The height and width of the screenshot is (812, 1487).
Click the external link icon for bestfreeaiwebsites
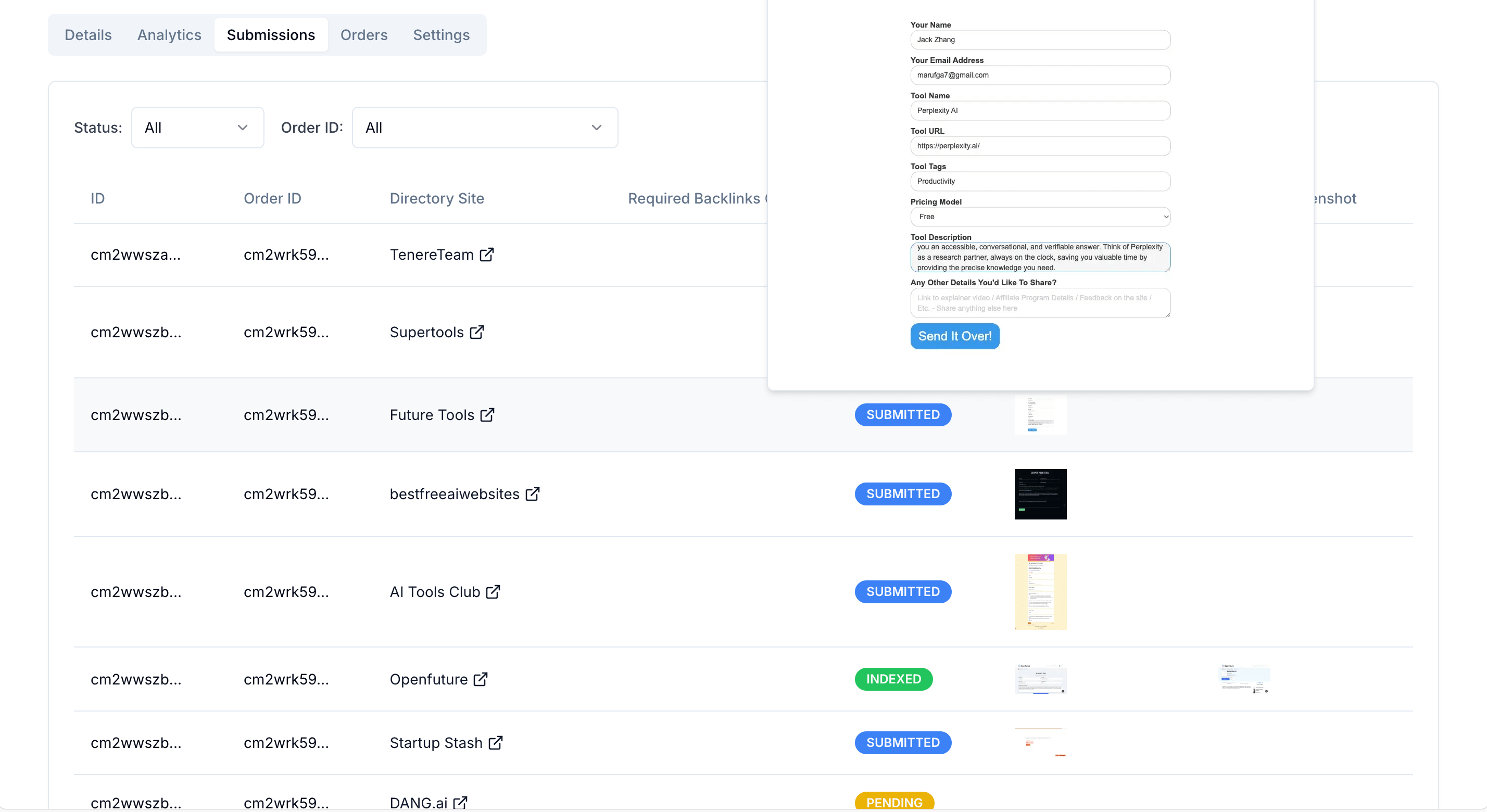[535, 494]
